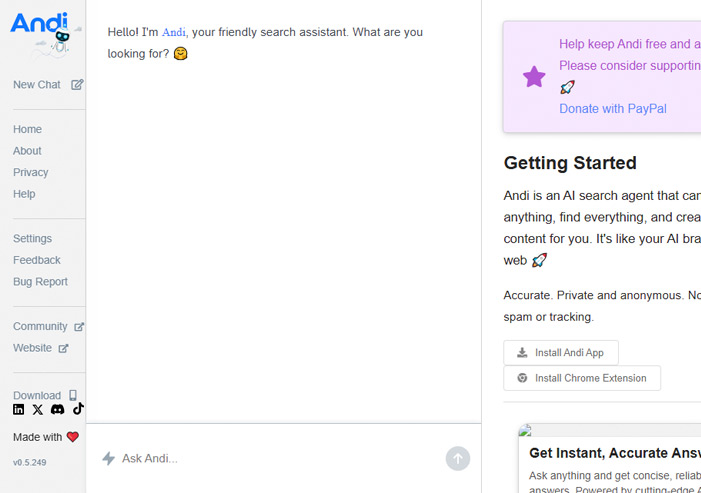Open the Download link
This screenshot has width=701, height=493.
37,396
